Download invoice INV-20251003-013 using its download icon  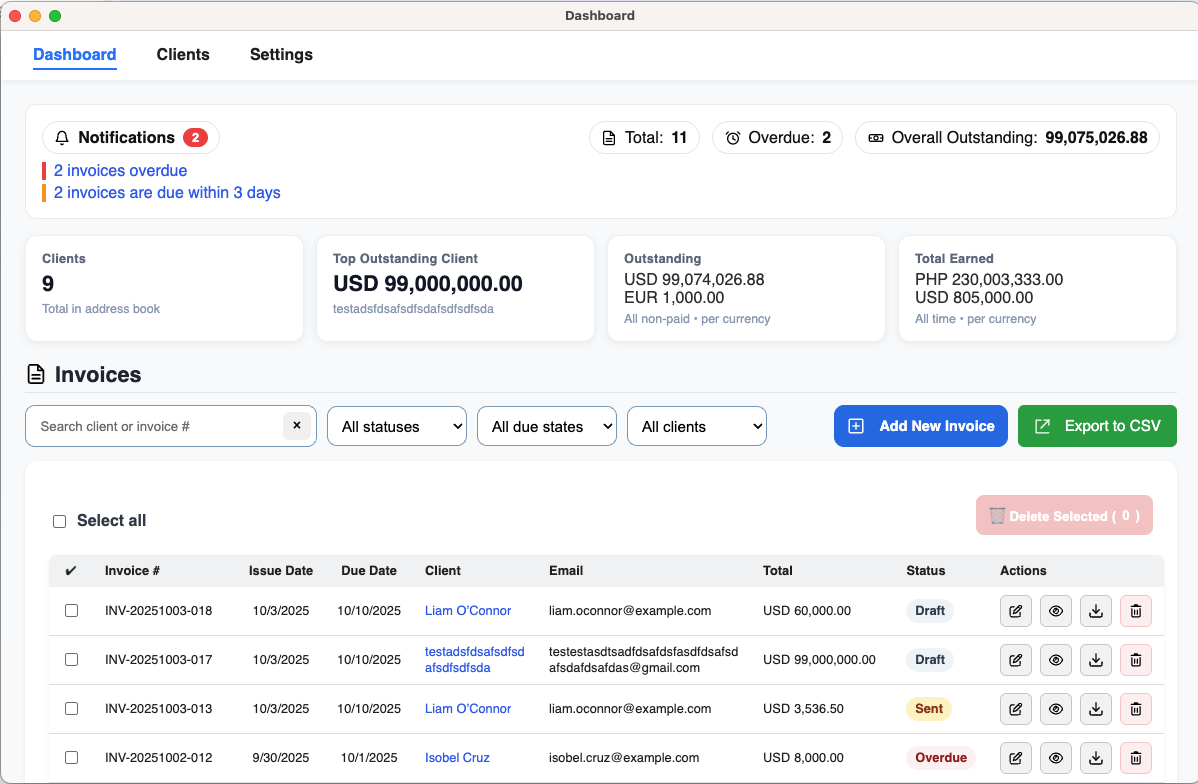tap(1095, 709)
